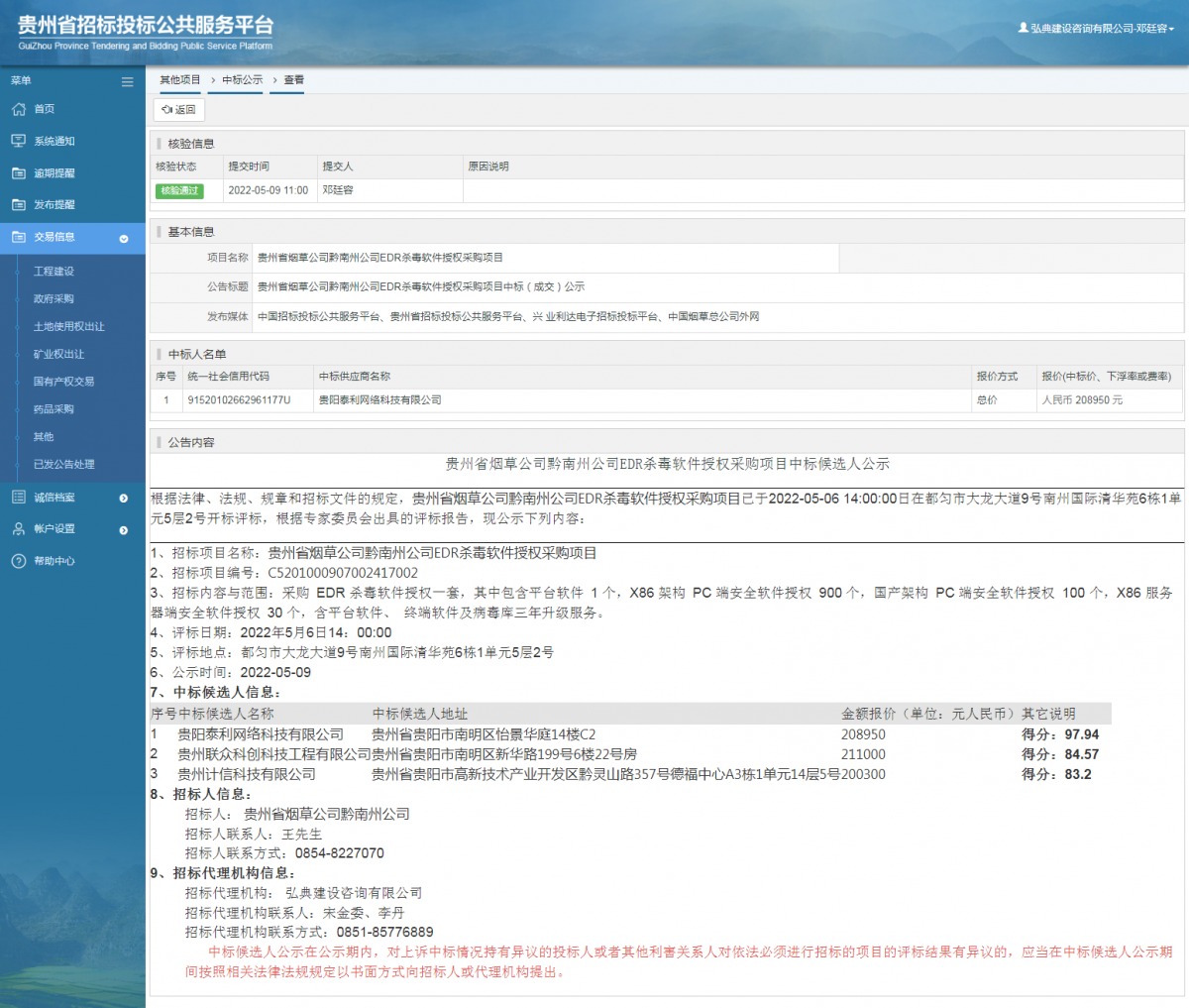1189x1008 pixels.
Task: Switch to the 其他项目 breadcrumb tab
Action: tap(180, 80)
